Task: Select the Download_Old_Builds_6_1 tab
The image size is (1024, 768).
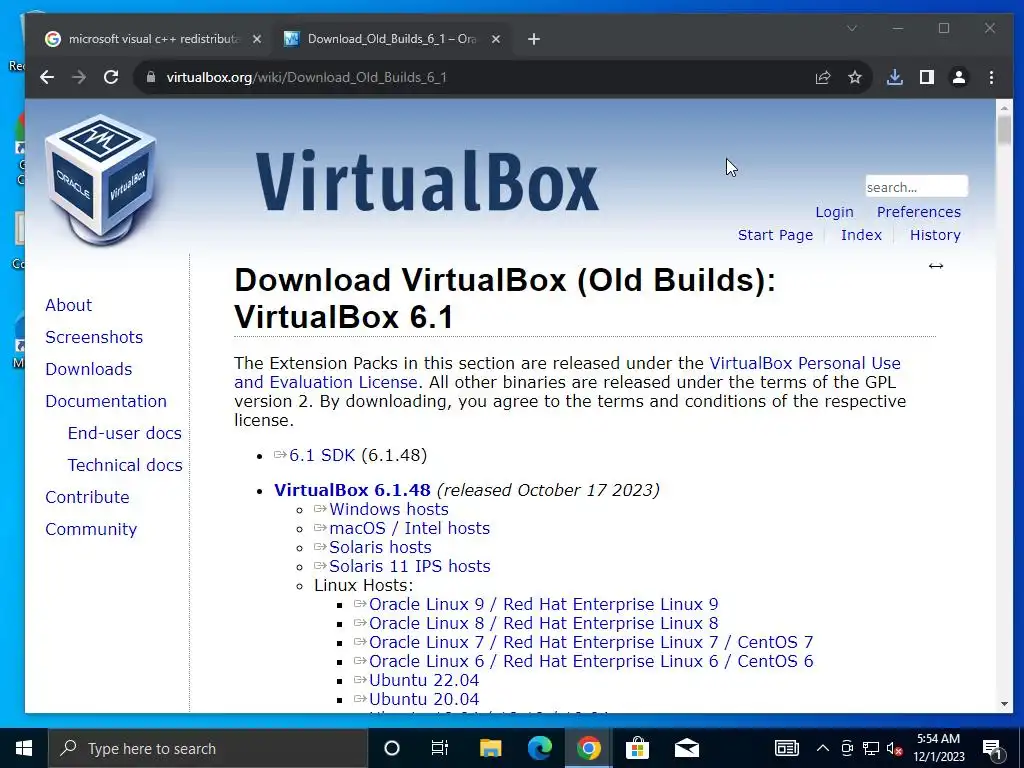Action: [392, 39]
